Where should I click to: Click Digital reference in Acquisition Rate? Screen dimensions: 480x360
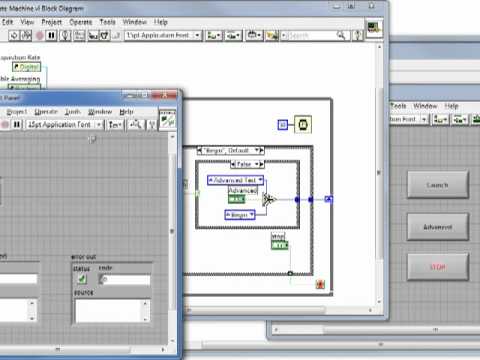pos(27,67)
